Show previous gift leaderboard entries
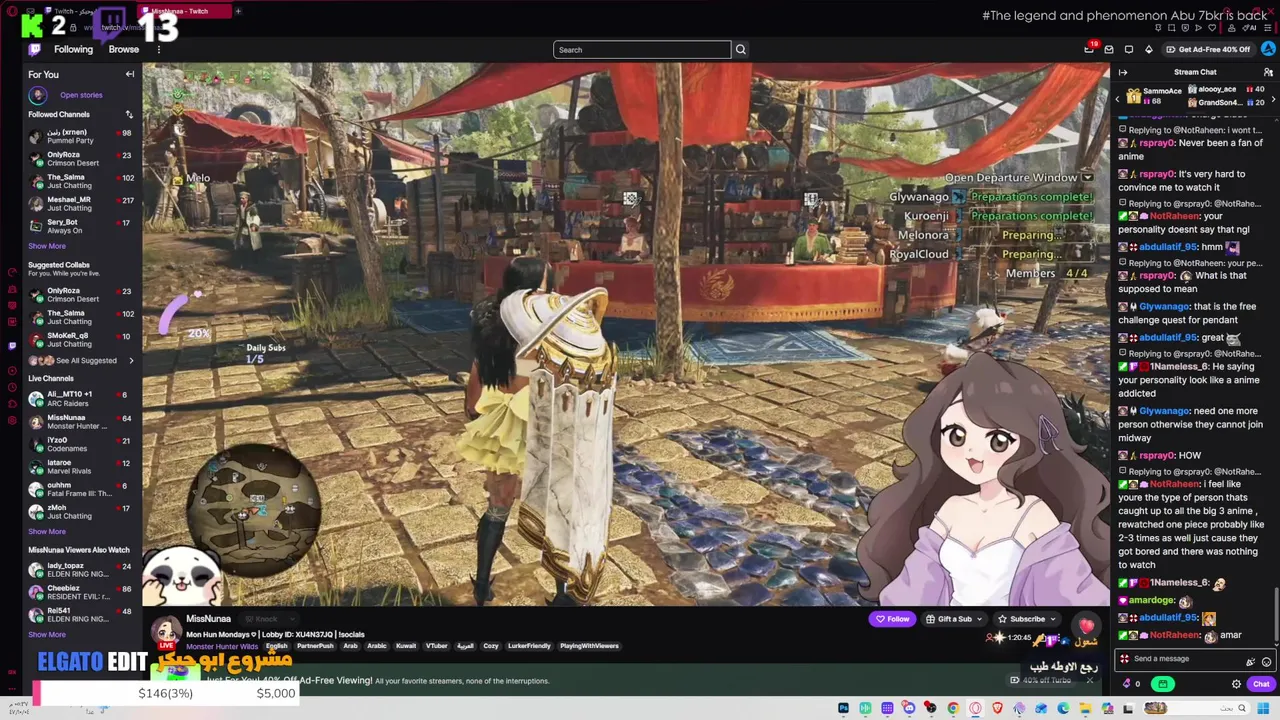The width and height of the screenshot is (1280, 720). 1118,97
